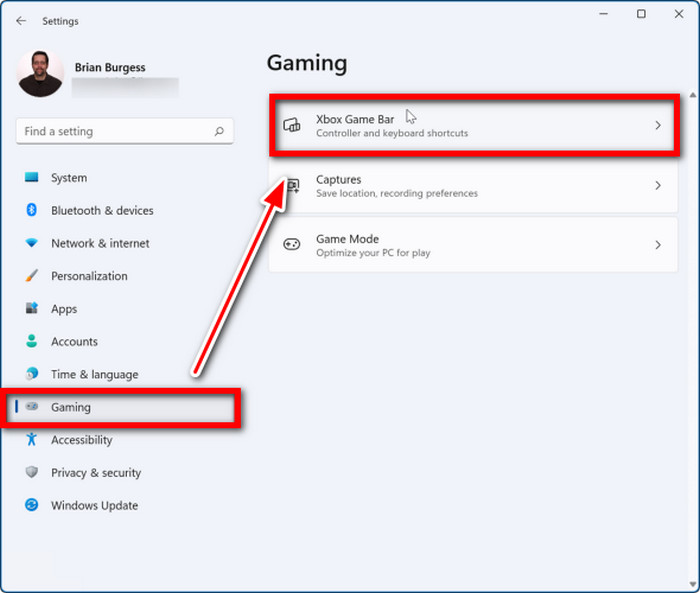The image size is (700, 593).
Task: Open Bluetooth & devices settings
Action: [x=125, y=210]
